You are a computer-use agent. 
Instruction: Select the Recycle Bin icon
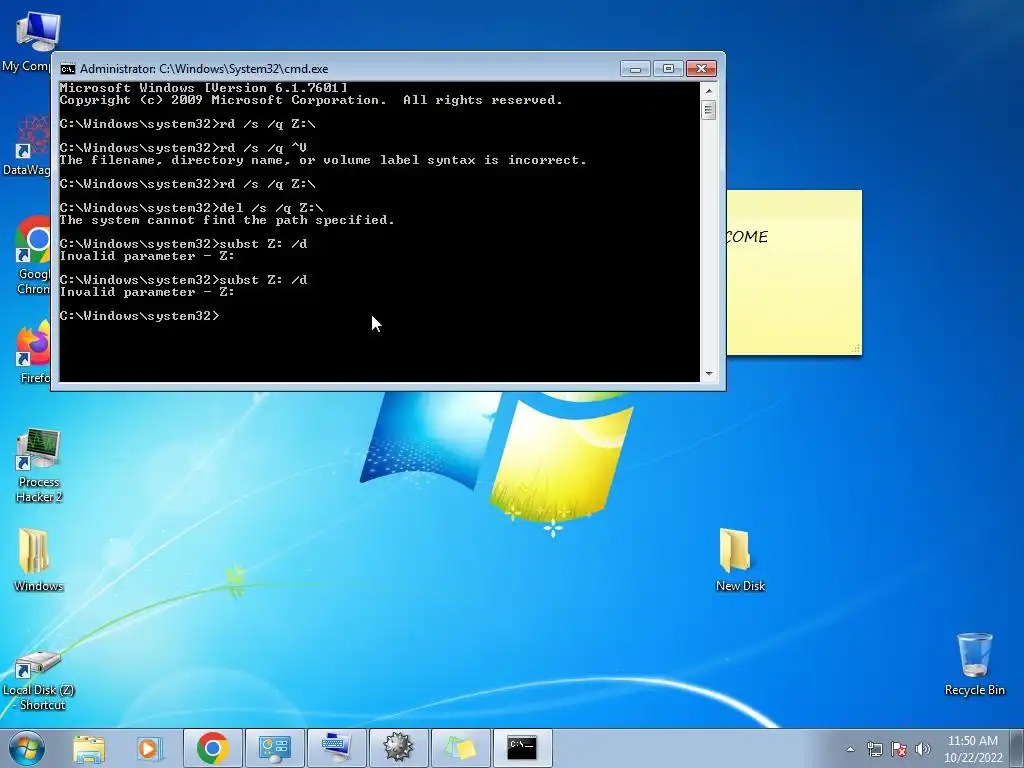pos(974,664)
